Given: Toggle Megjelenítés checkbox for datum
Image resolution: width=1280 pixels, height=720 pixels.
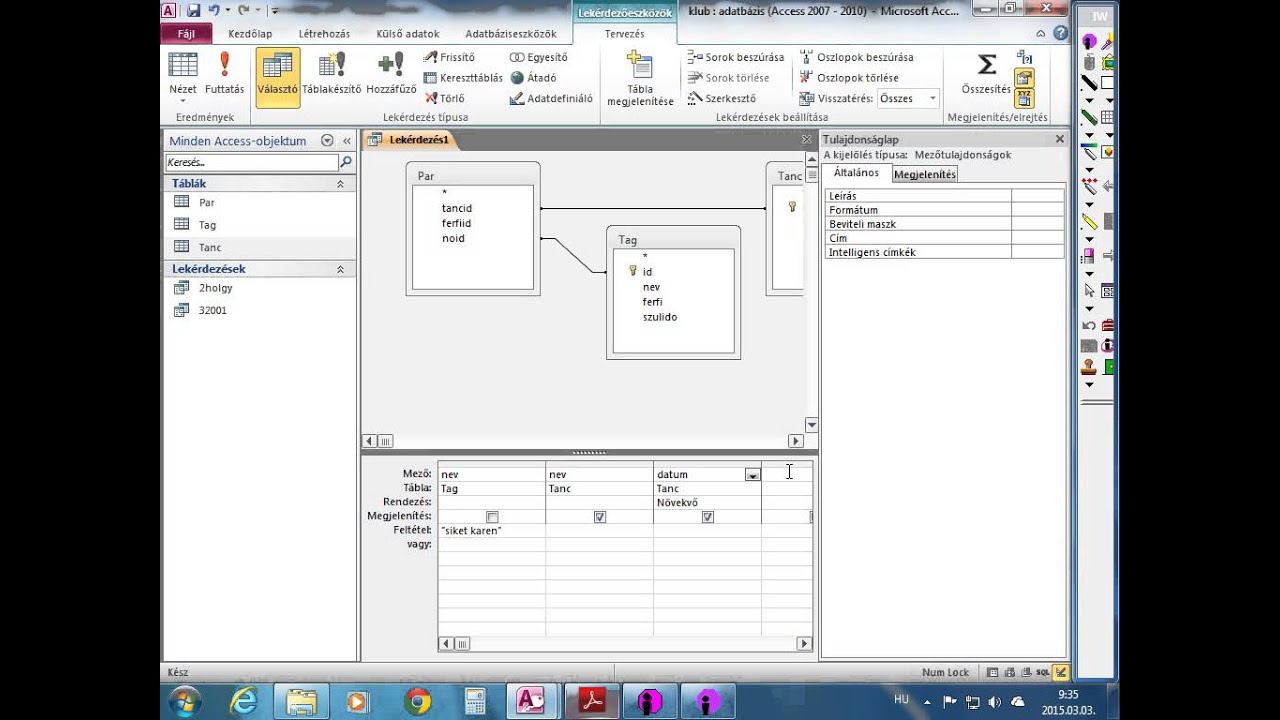Looking at the screenshot, I should coord(708,517).
